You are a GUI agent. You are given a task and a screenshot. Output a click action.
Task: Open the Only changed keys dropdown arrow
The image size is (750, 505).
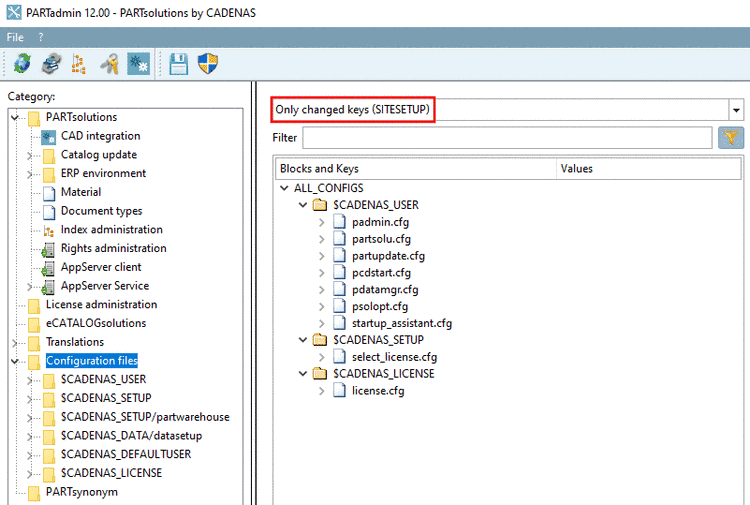[x=736, y=110]
